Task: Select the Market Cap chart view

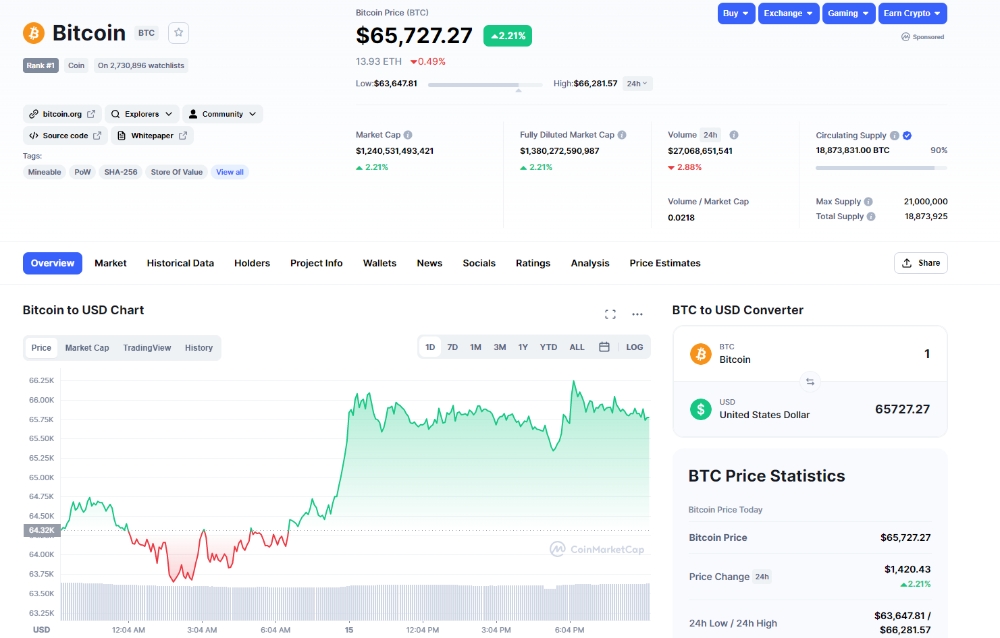Action: click(x=87, y=348)
